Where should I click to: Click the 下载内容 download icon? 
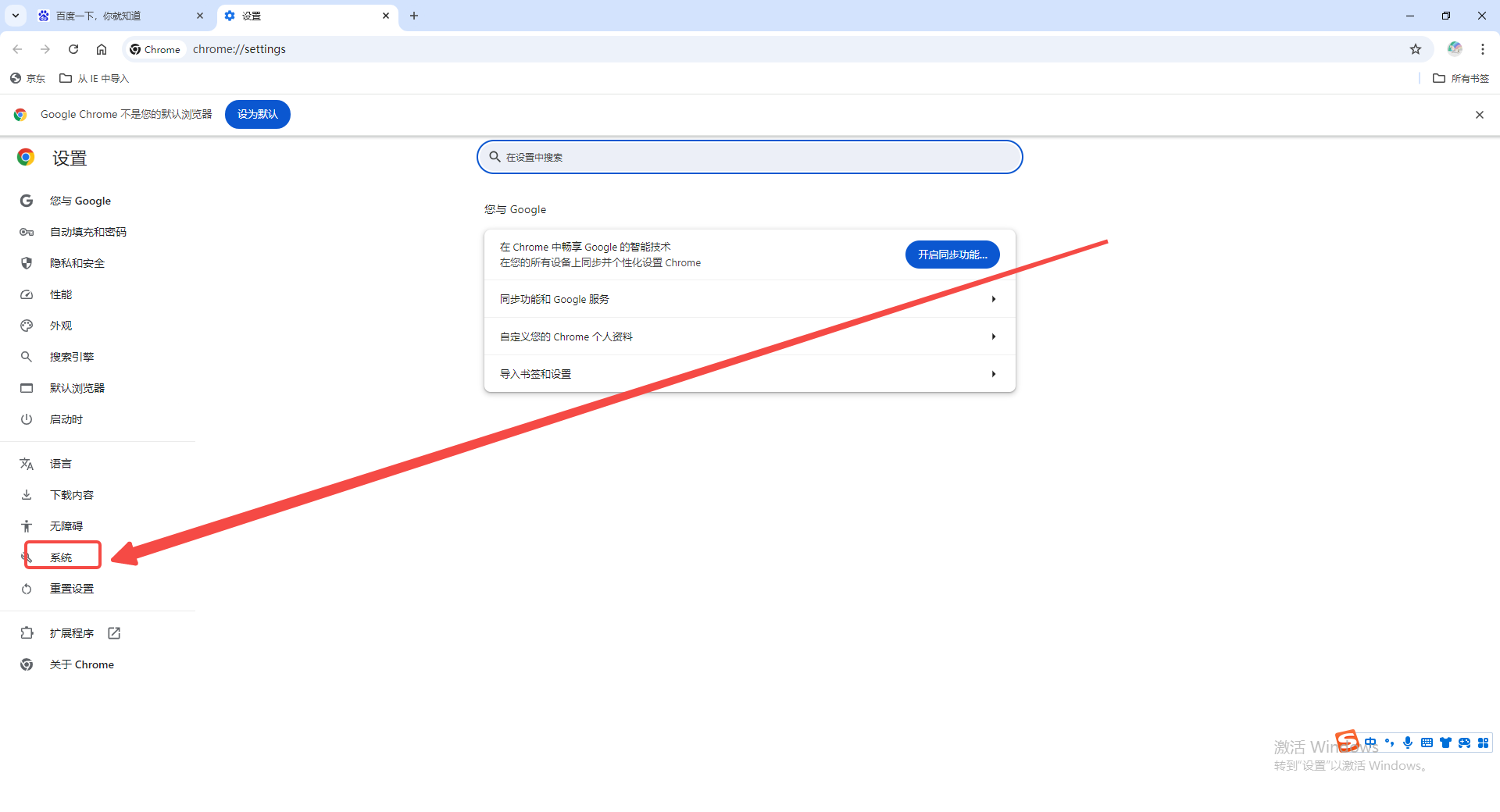(x=27, y=495)
